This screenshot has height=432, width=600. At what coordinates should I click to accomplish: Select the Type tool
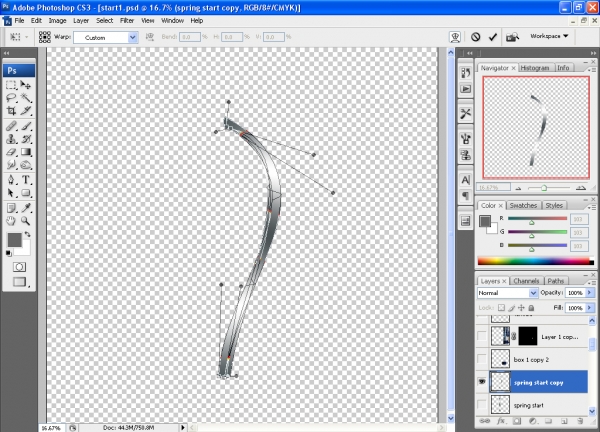click(x=26, y=179)
